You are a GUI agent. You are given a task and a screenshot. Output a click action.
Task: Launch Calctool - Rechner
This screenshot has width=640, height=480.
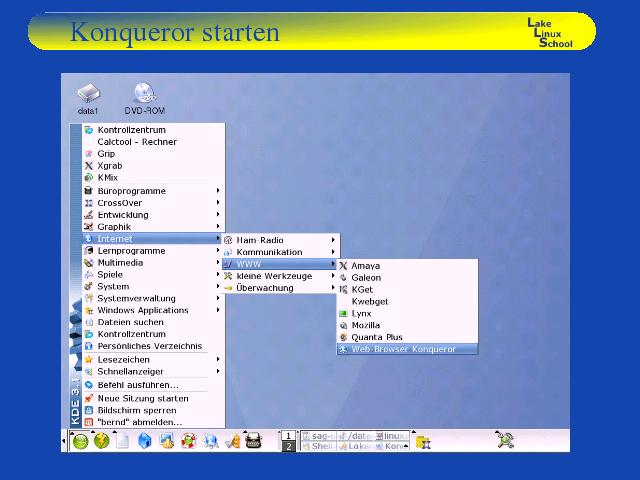coord(153,142)
